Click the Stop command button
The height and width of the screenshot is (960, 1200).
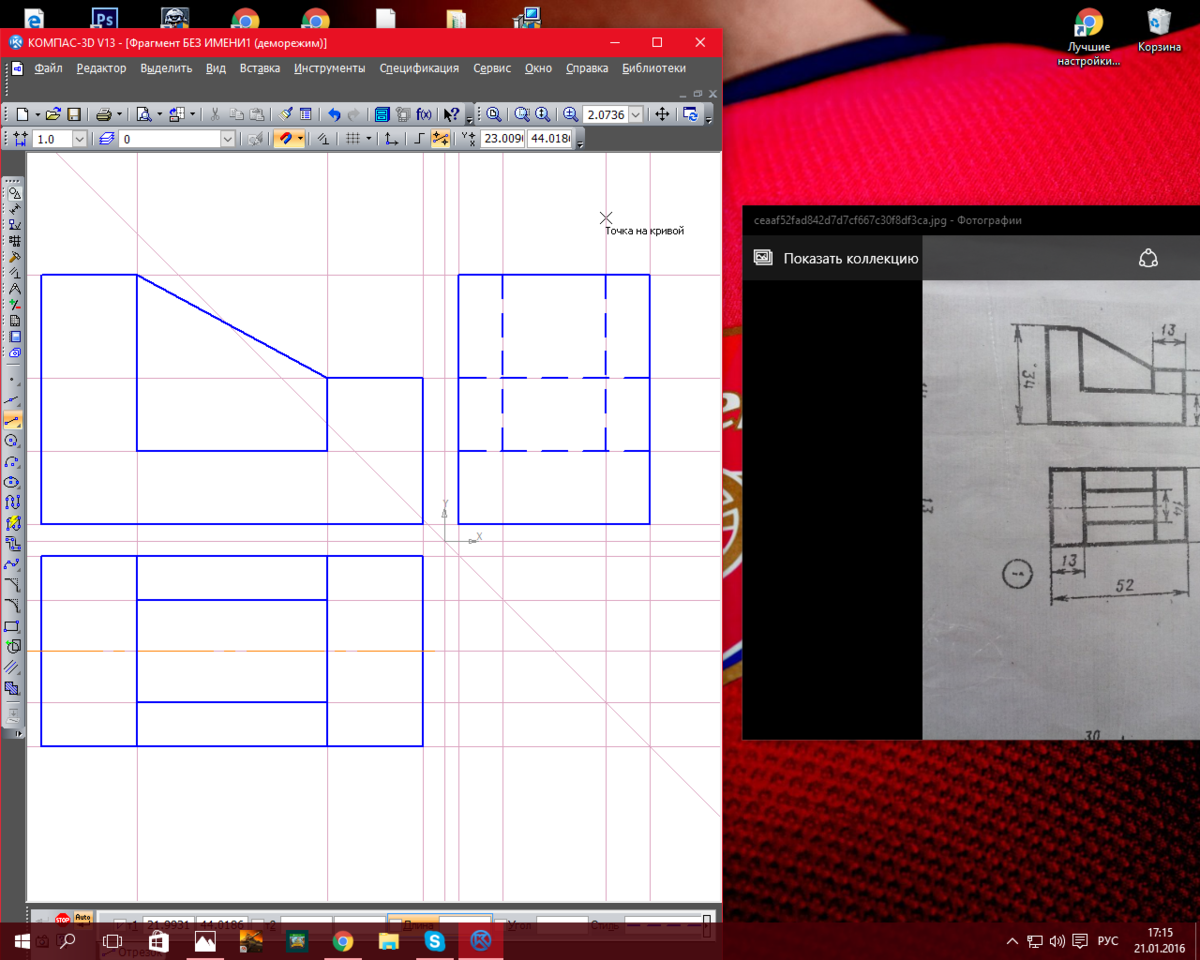(63, 919)
